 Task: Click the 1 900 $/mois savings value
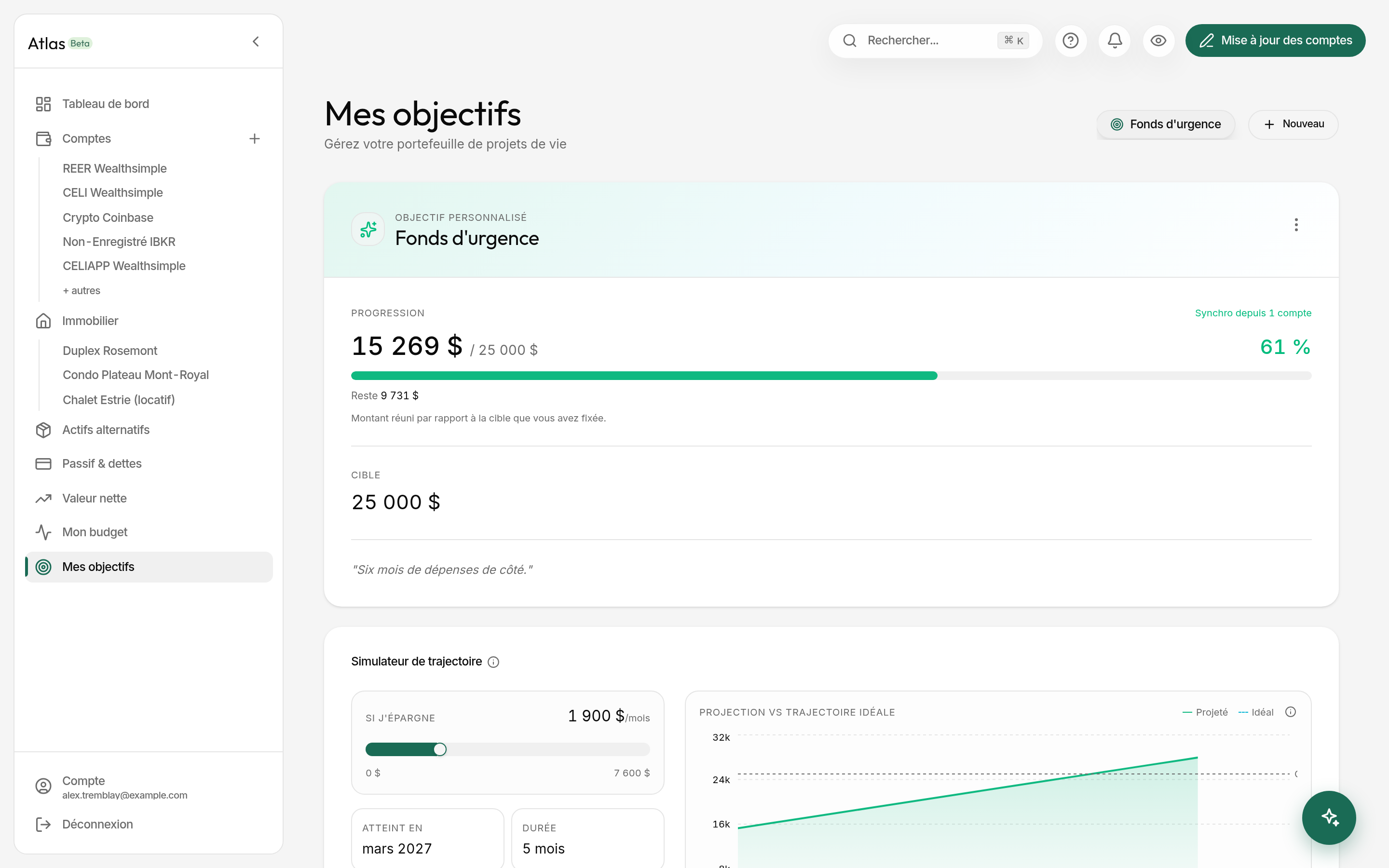(x=609, y=717)
